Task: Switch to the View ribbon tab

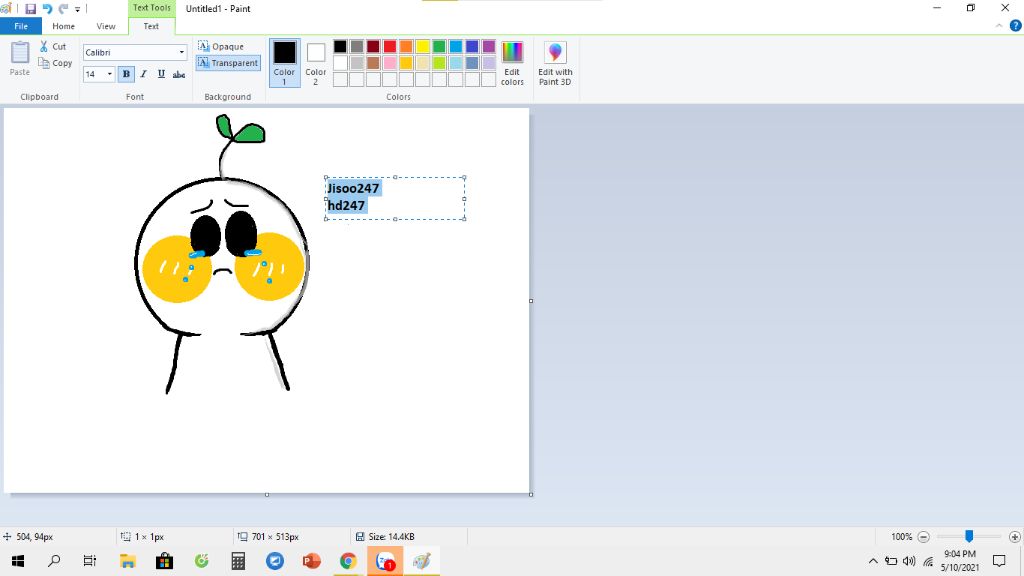Action: 106,26
